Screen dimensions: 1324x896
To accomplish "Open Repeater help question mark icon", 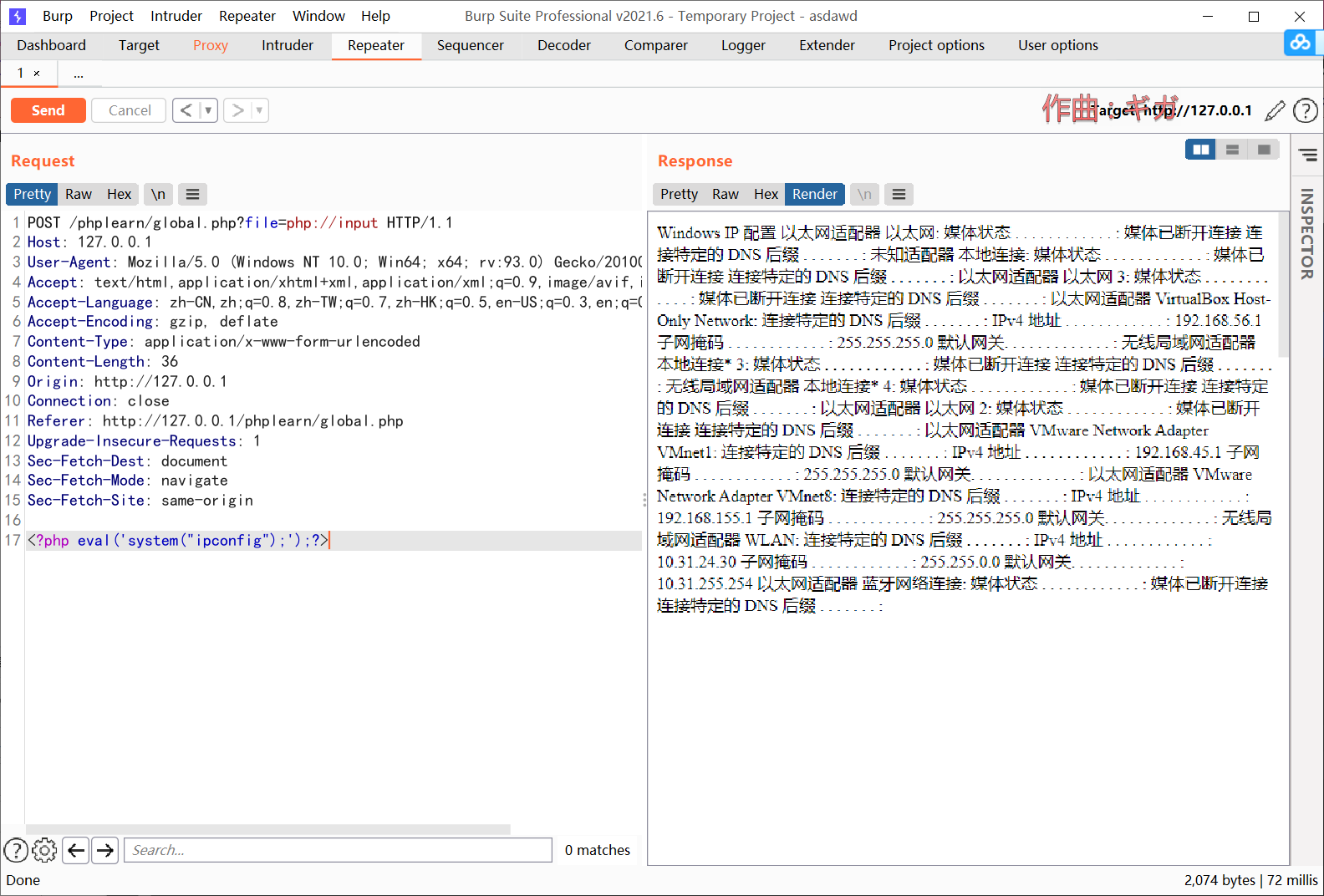I will coord(1305,110).
